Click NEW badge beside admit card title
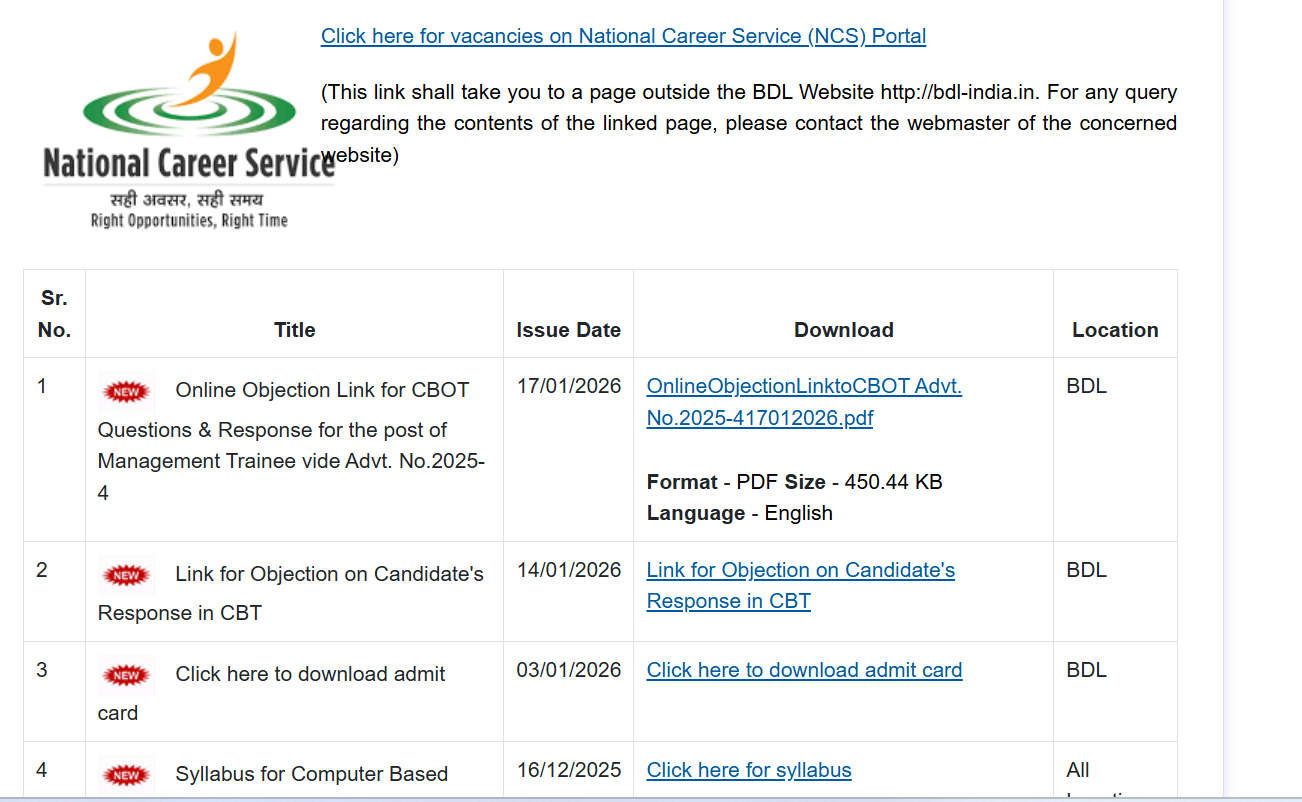 point(126,675)
